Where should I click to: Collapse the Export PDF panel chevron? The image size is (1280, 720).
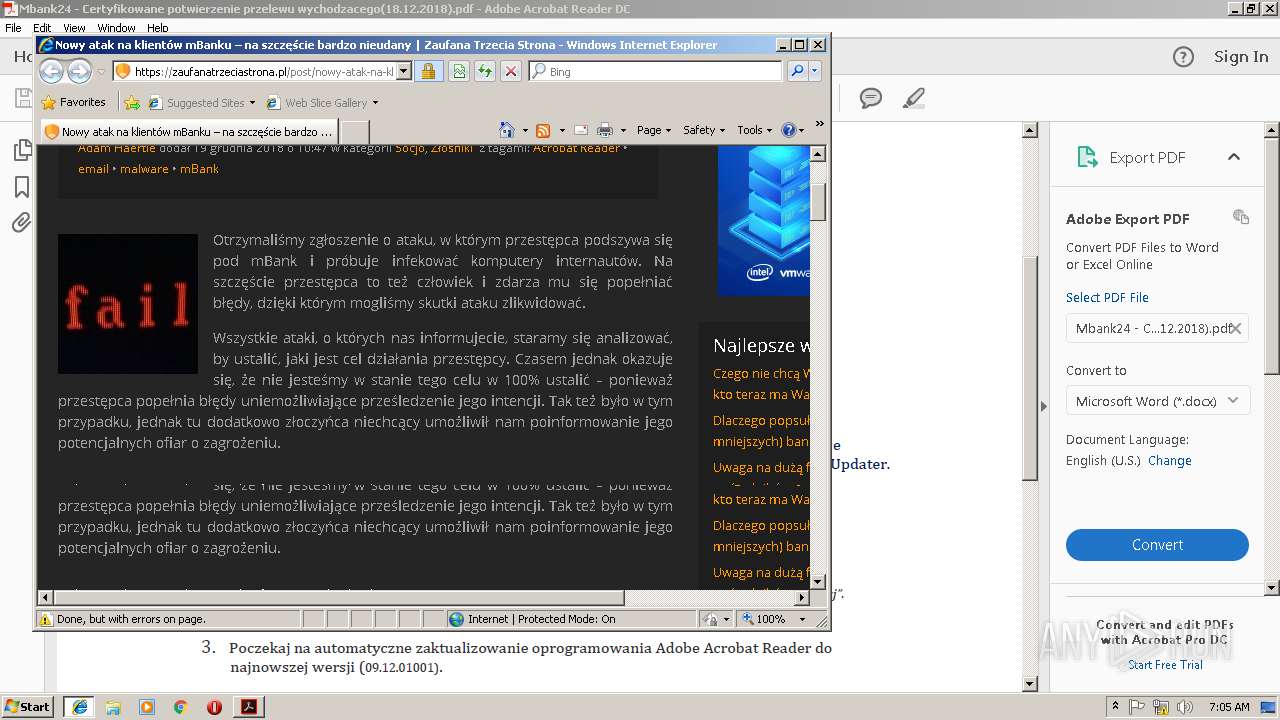pos(1233,157)
